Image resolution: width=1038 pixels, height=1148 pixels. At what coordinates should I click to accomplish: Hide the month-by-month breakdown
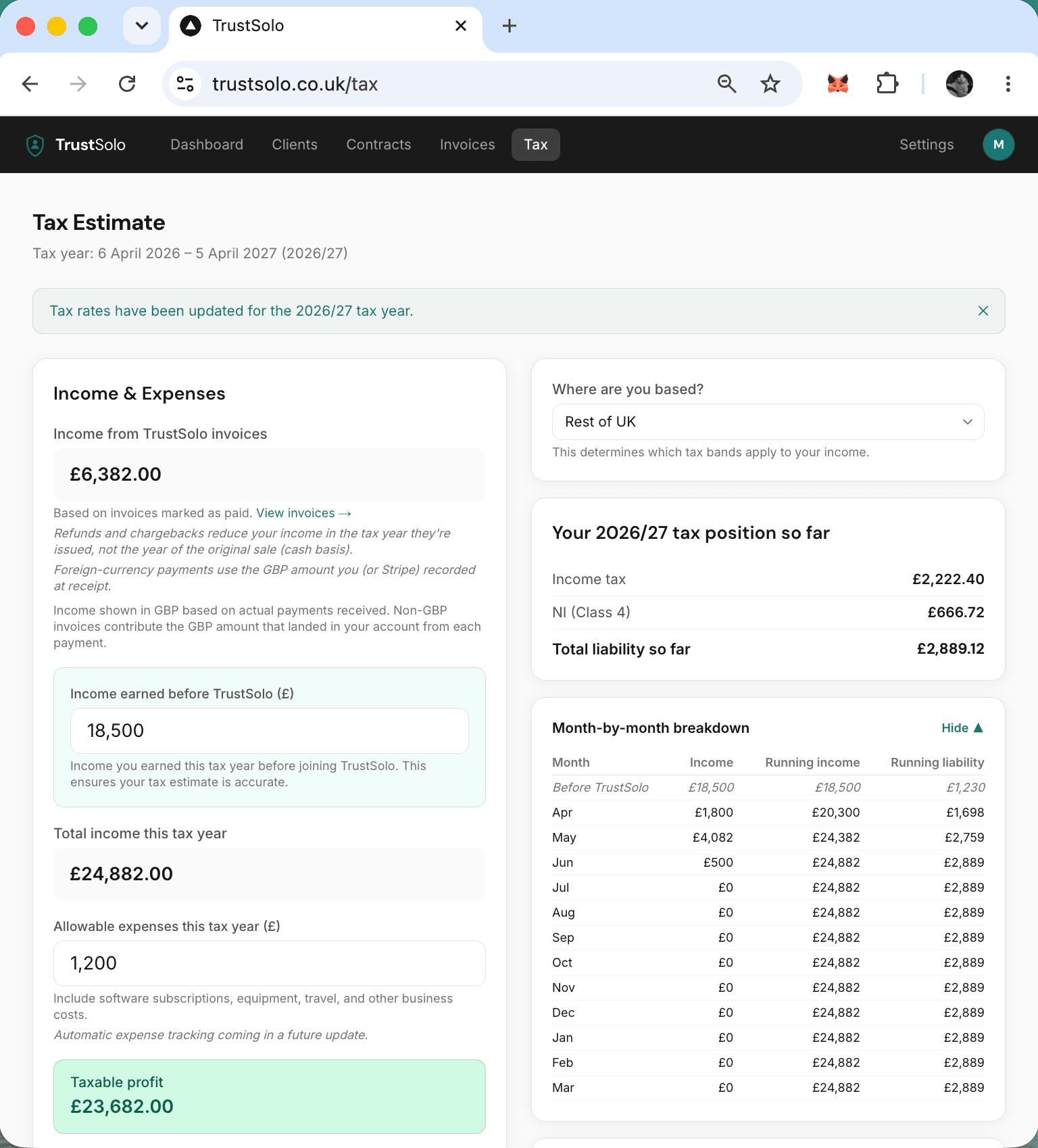coord(962,728)
